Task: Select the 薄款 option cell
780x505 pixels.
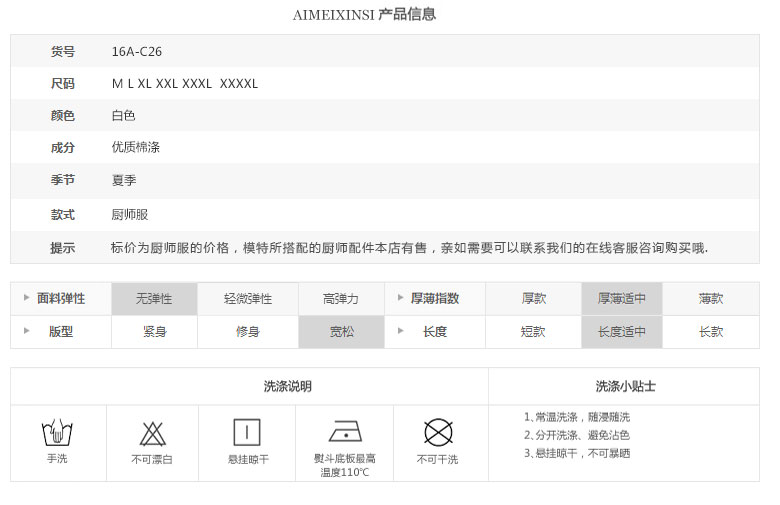Action: (x=711, y=299)
